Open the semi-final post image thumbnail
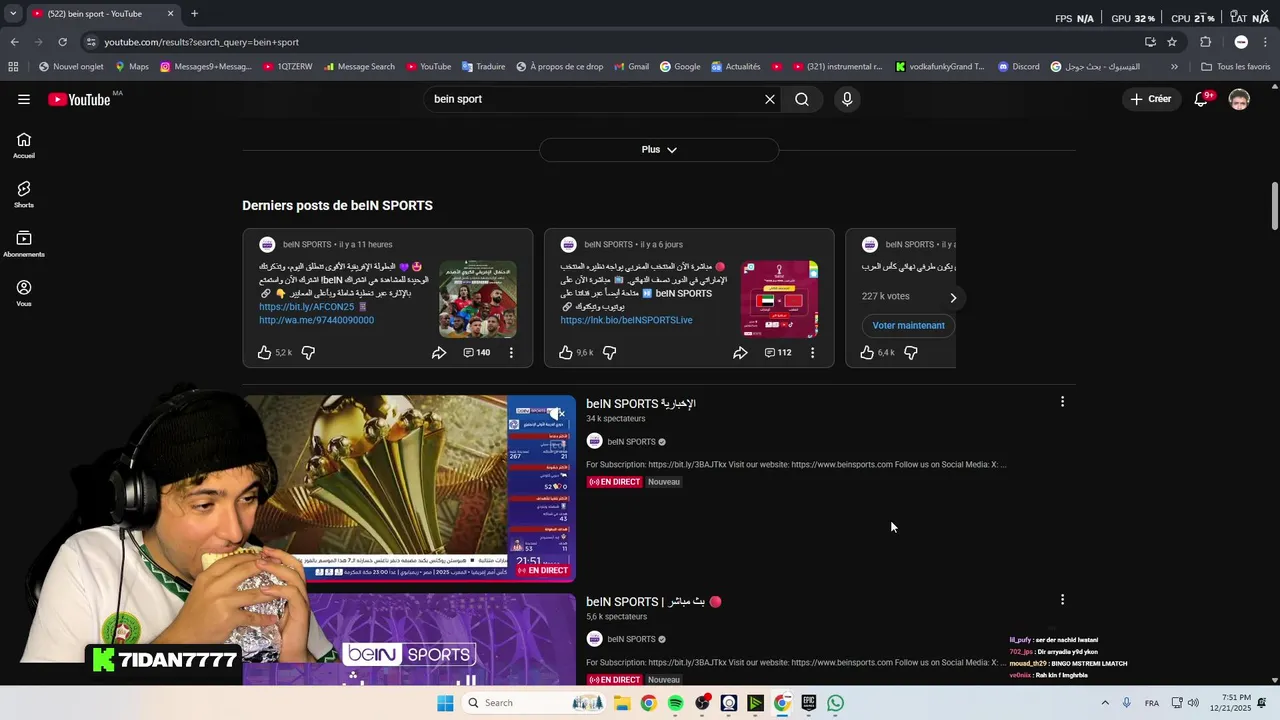The width and height of the screenshot is (1280, 720). point(779,299)
